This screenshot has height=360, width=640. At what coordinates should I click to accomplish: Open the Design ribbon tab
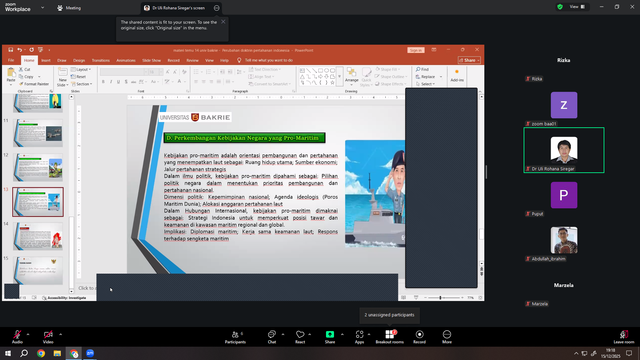[x=79, y=60]
